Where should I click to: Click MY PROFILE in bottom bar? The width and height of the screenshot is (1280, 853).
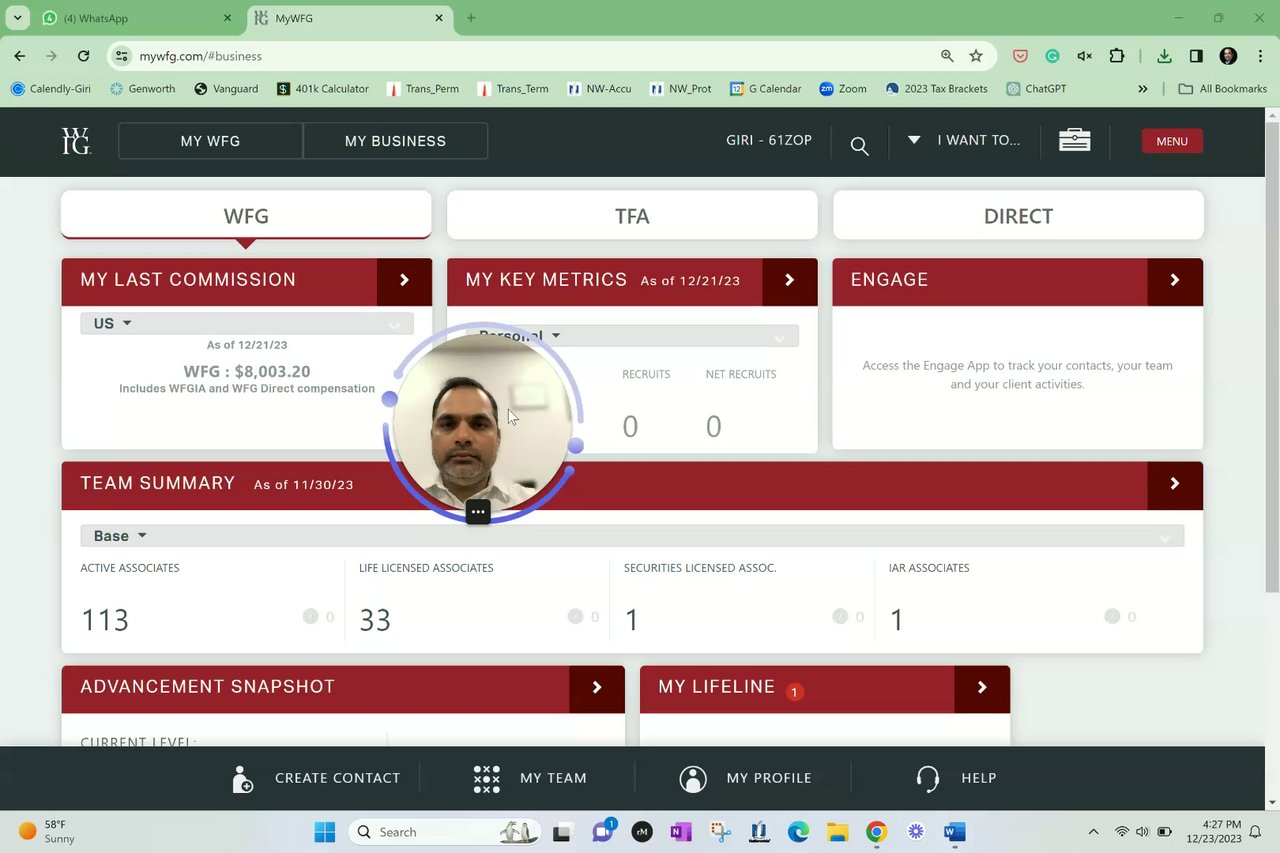tap(769, 778)
